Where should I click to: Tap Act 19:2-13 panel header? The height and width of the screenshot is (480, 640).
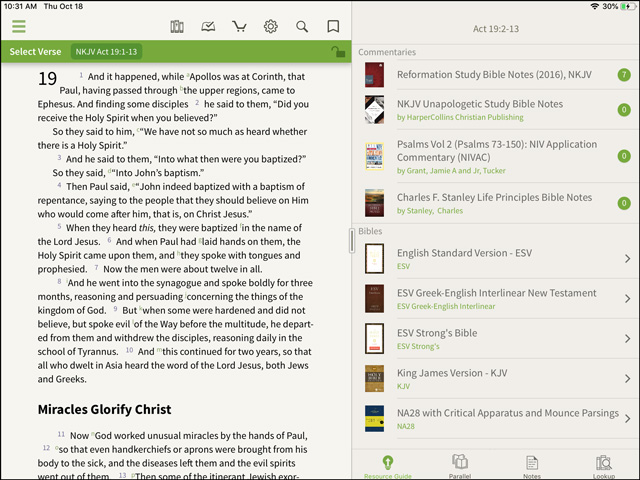pyautogui.click(x=496, y=29)
